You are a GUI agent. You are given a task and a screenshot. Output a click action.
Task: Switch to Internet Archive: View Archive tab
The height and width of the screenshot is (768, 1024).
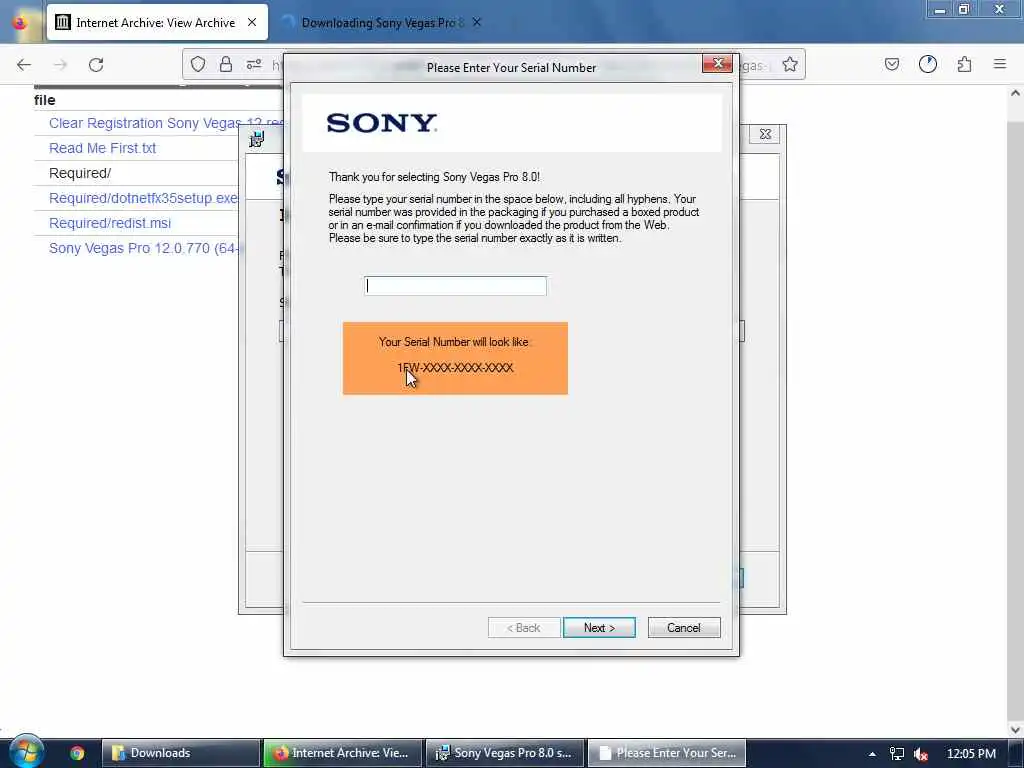157,23
